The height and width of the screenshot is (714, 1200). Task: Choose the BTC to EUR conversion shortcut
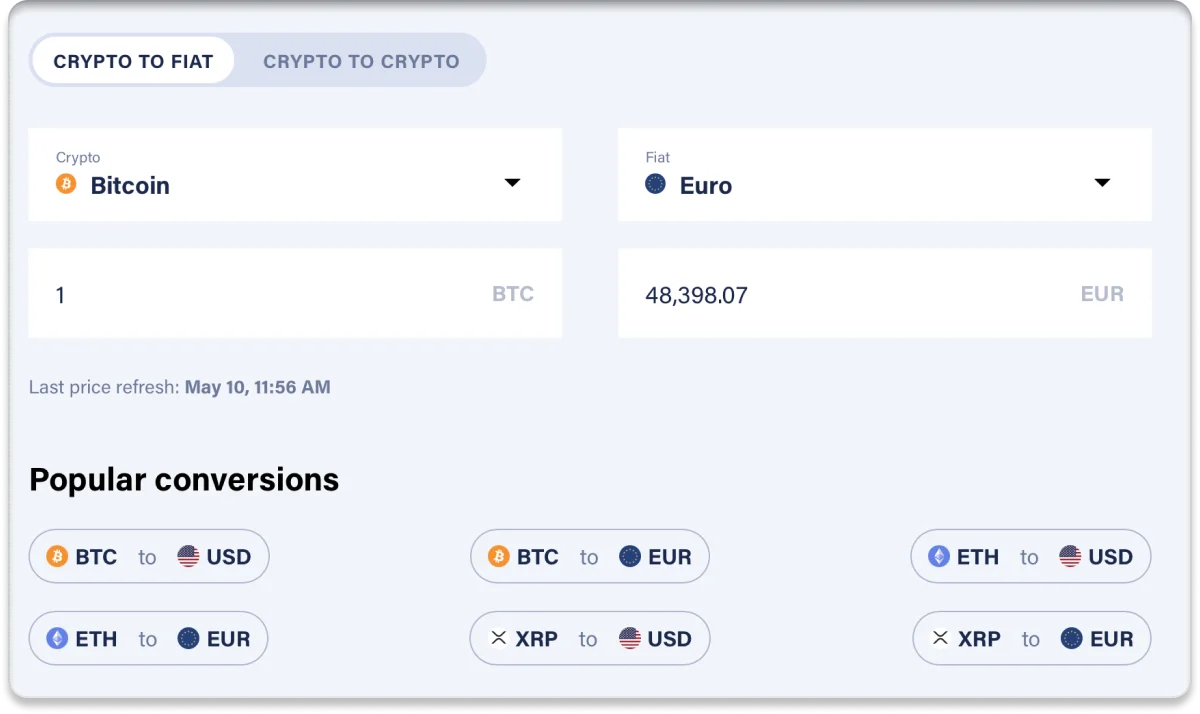click(x=589, y=556)
